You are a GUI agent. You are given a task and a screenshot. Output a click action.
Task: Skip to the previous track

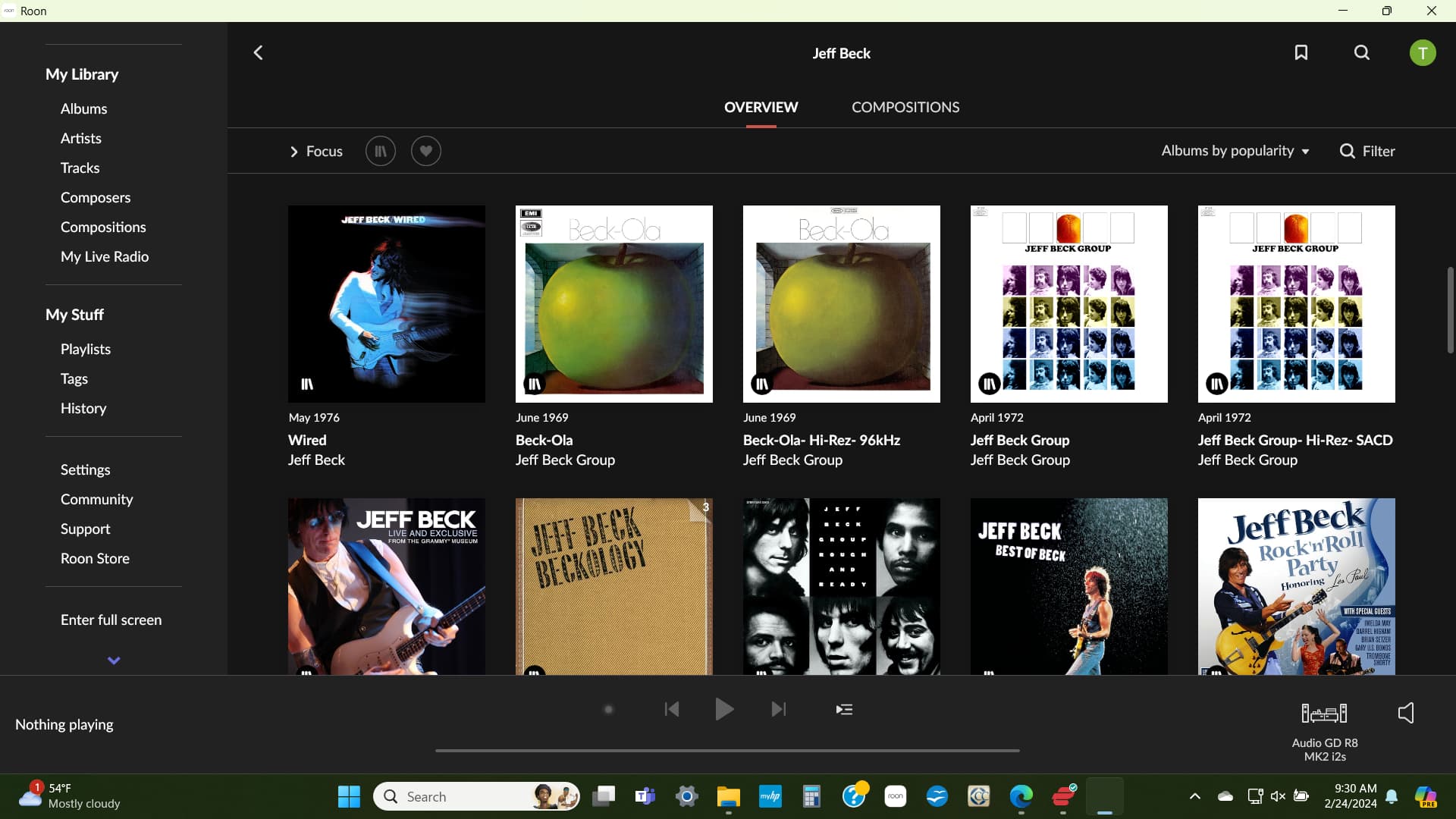coord(672,709)
